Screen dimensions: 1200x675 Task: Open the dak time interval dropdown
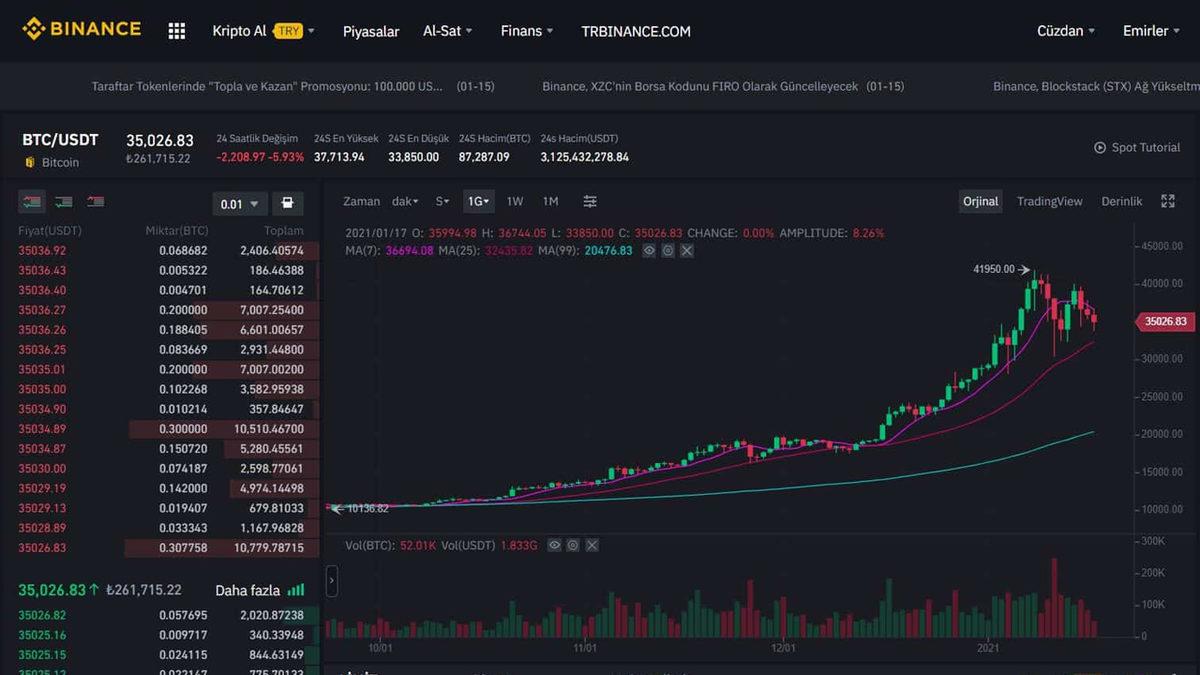(x=405, y=201)
